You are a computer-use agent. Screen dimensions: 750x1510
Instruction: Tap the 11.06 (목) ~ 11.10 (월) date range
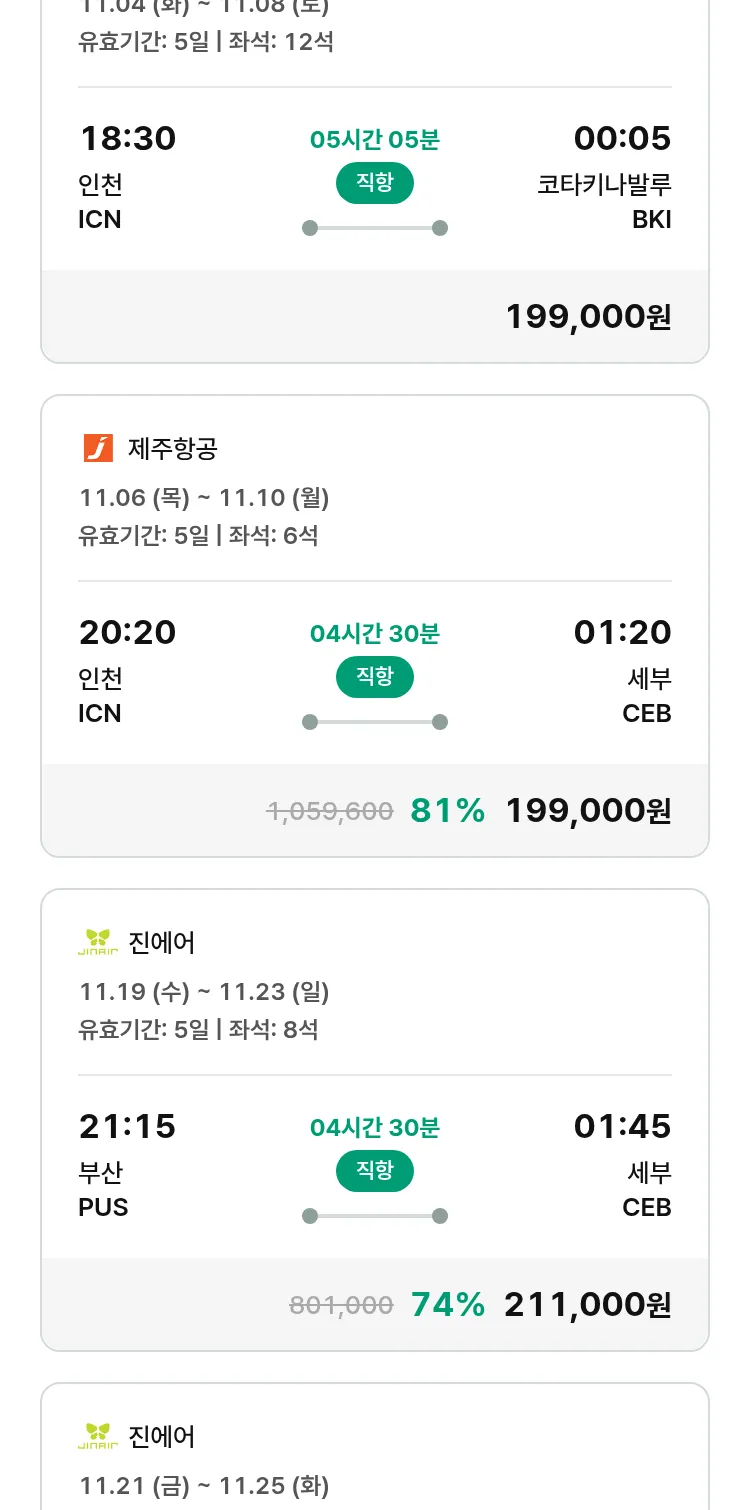(x=204, y=497)
